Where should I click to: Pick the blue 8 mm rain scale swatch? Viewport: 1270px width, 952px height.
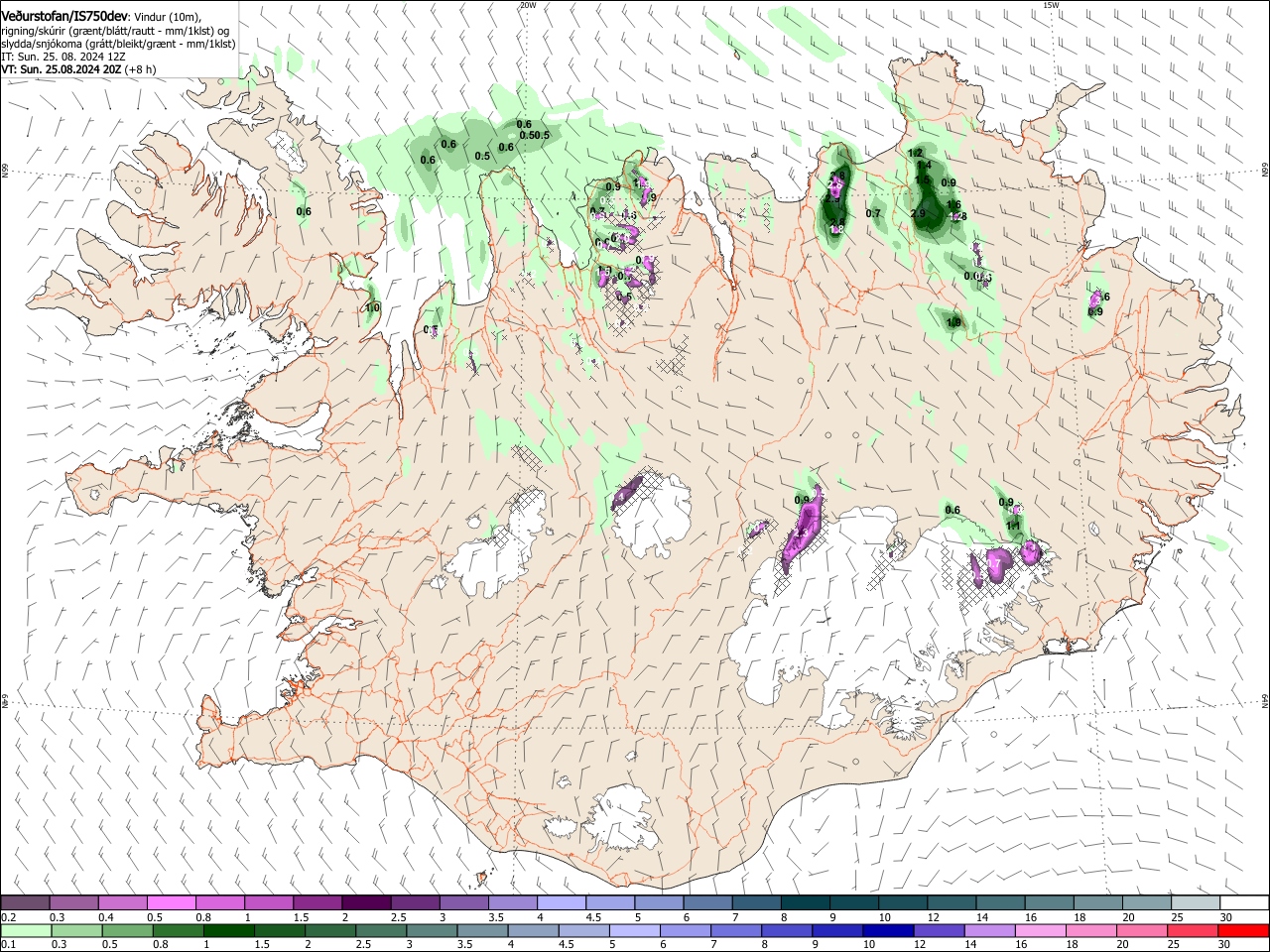coord(786,930)
